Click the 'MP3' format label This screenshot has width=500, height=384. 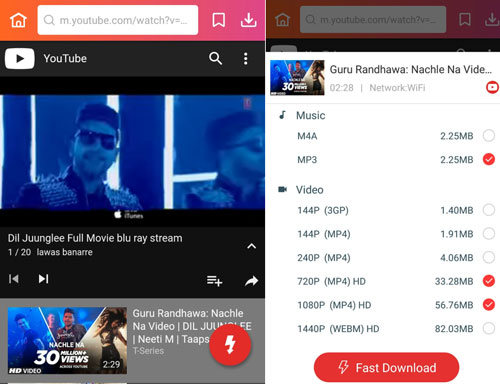[x=307, y=160]
